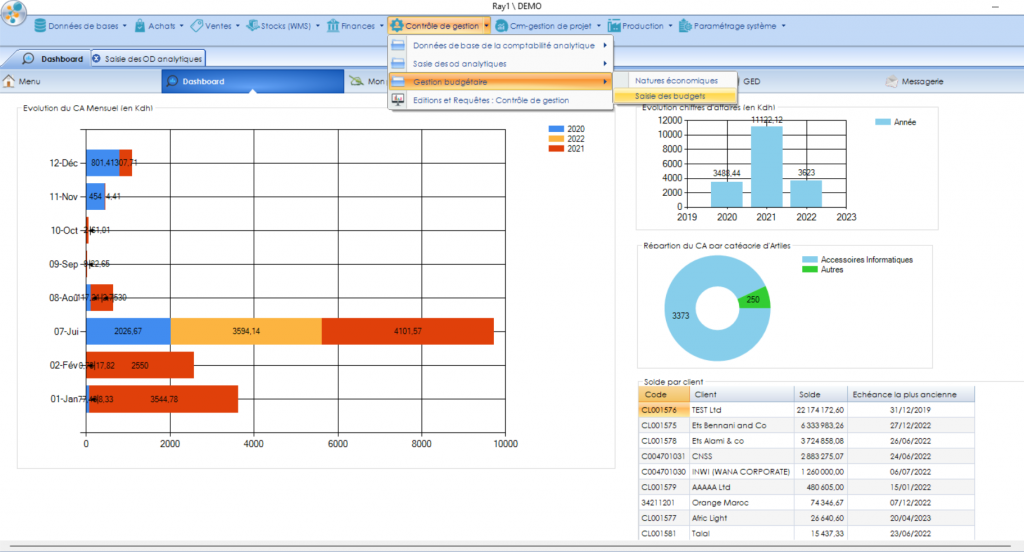Select the CNSS client row
Screen dimensions: 1024x552
click(x=807, y=457)
